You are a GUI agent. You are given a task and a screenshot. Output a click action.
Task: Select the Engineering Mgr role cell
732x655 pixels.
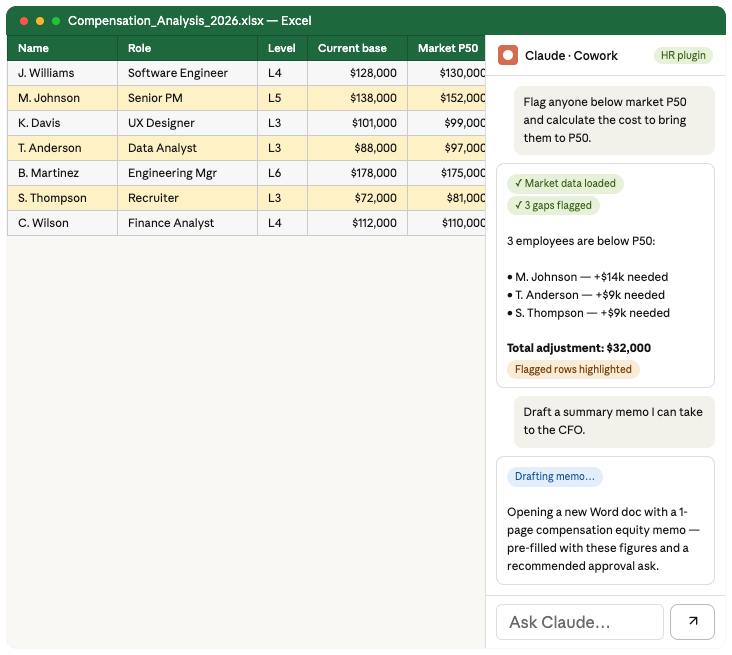[187, 173]
